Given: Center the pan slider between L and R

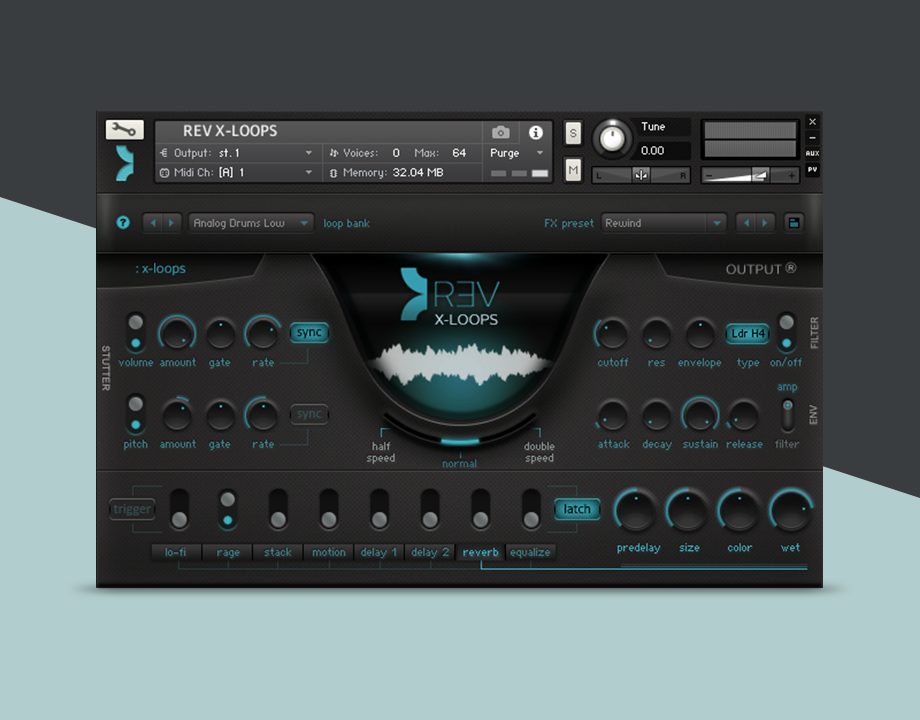Looking at the screenshot, I should coord(641,175).
